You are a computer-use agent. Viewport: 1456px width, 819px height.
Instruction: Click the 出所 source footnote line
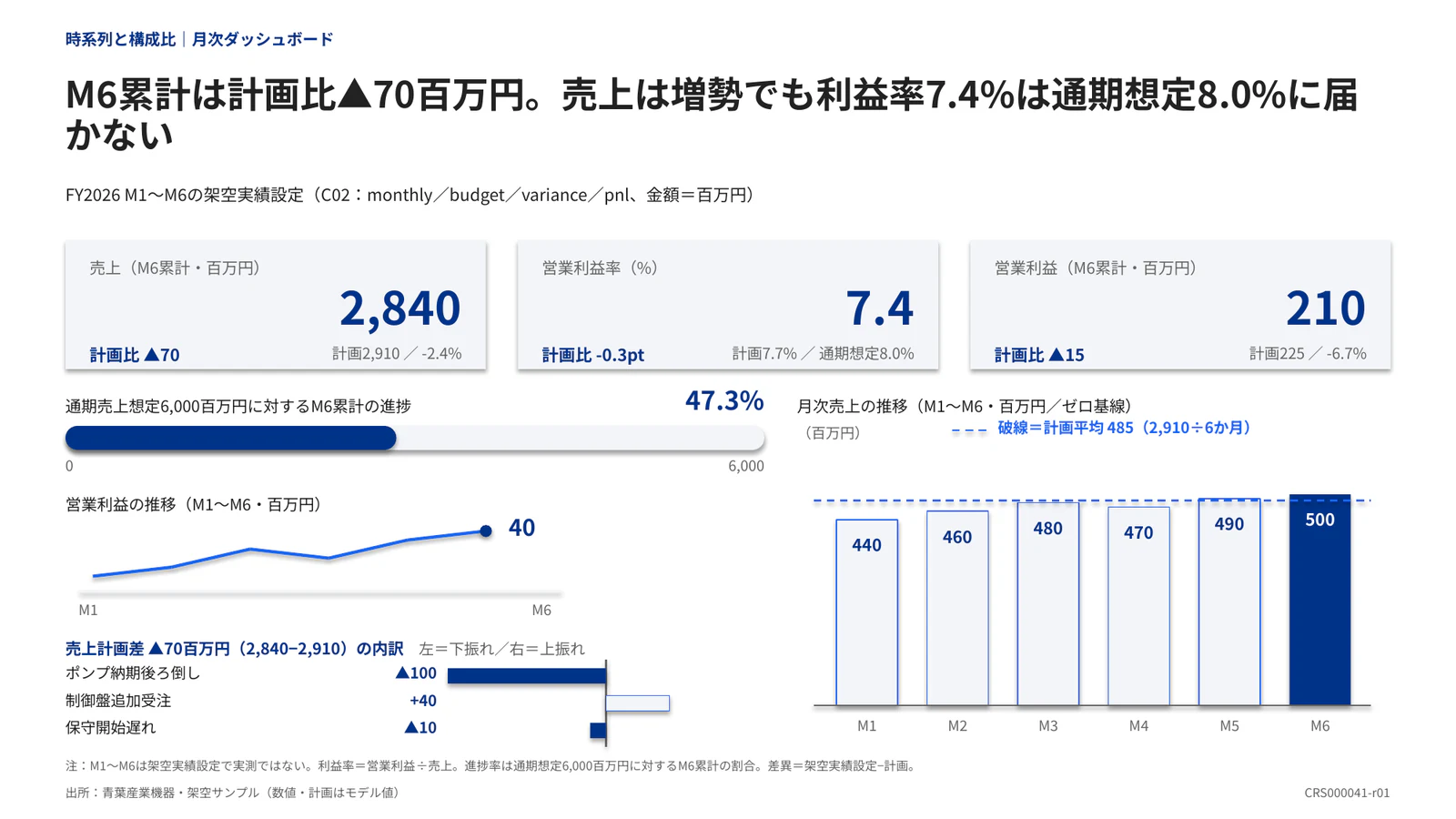click(x=233, y=793)
